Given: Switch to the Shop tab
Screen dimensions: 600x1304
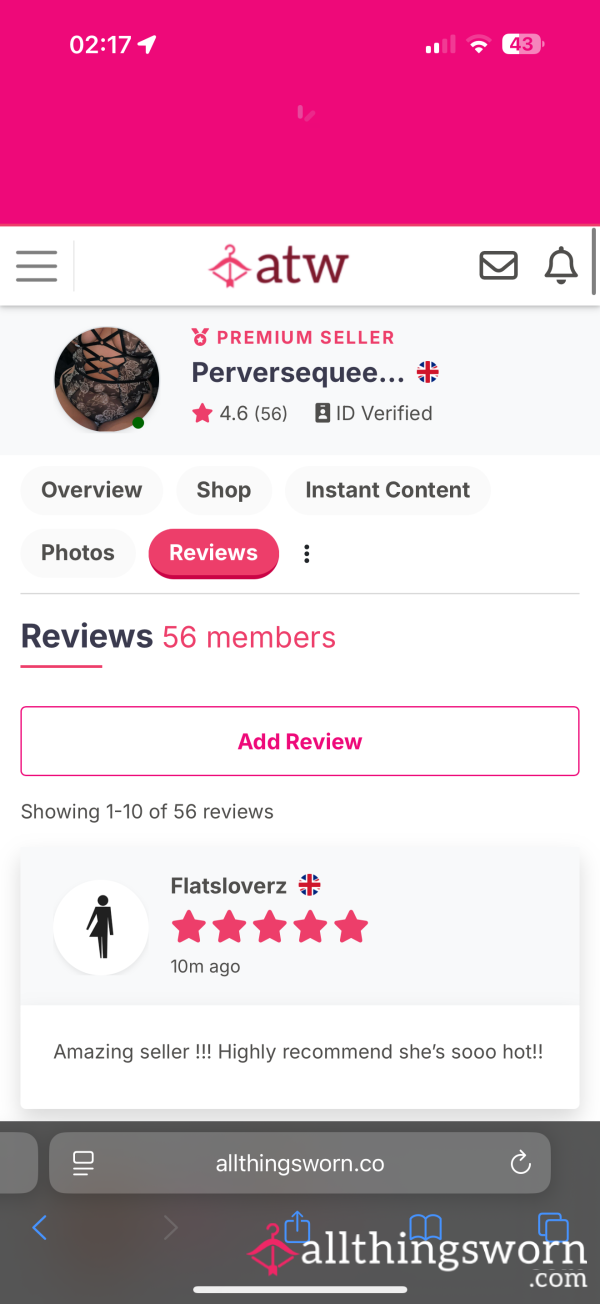Looking at the screenshot, I should tap(224, 490).
